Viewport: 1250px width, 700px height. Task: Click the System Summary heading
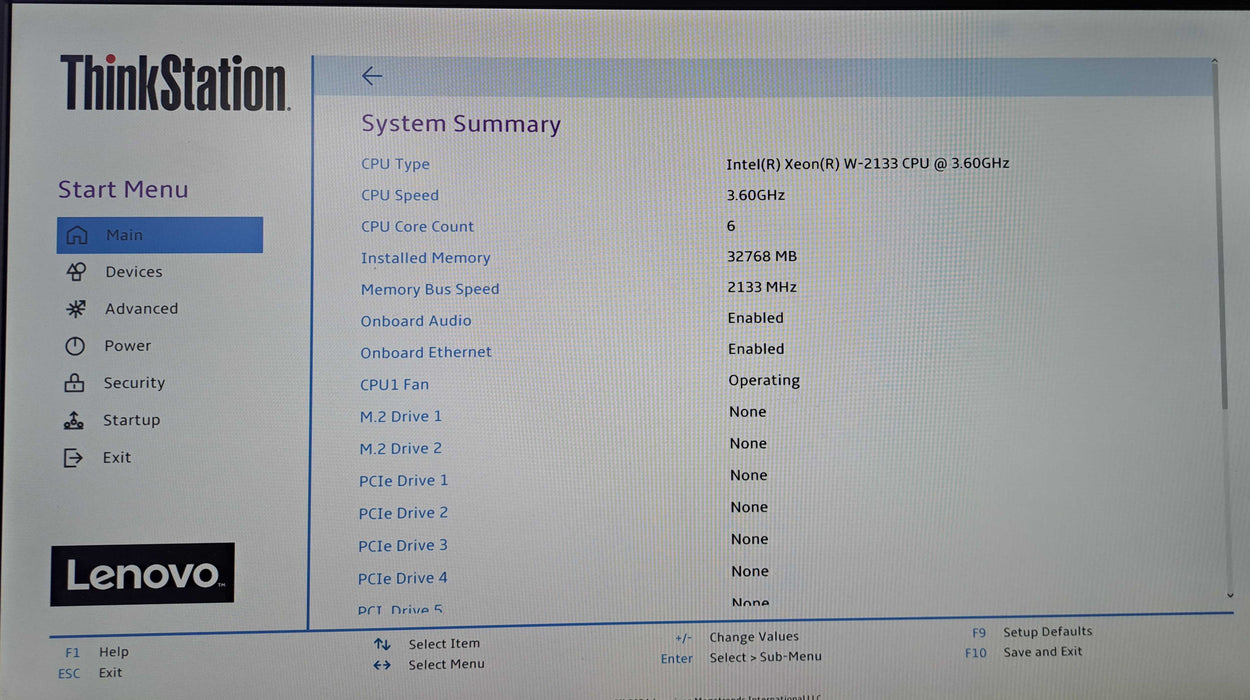pos(461,124)
